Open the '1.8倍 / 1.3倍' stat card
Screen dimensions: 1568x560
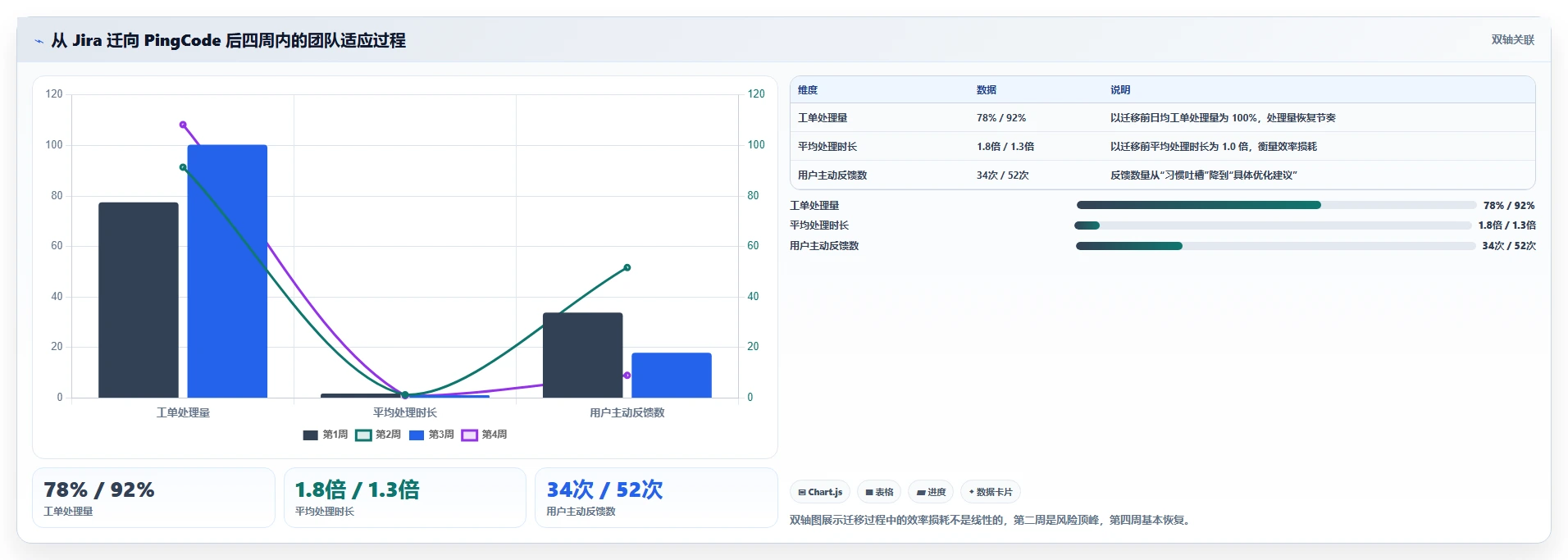[405, 498]
